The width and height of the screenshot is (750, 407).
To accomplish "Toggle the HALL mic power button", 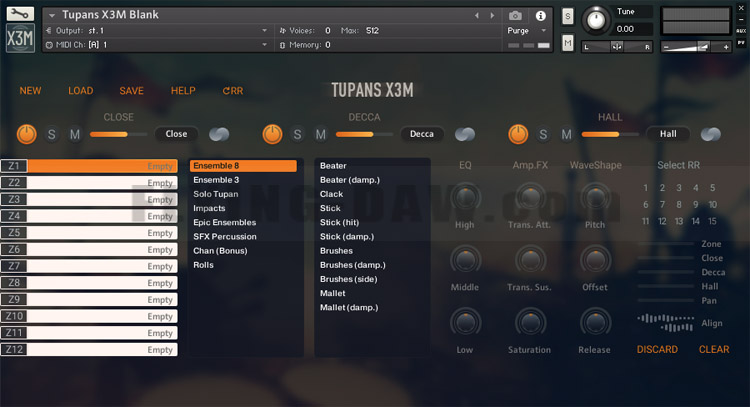I will click(518, 134).
